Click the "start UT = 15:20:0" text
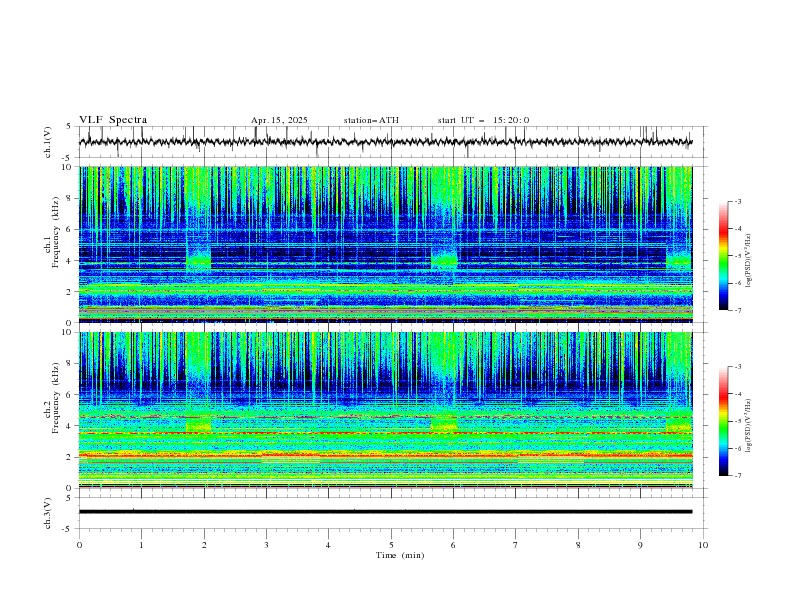Screen dimensions: 792x612 pyautogui.click(x=483, y=120)
